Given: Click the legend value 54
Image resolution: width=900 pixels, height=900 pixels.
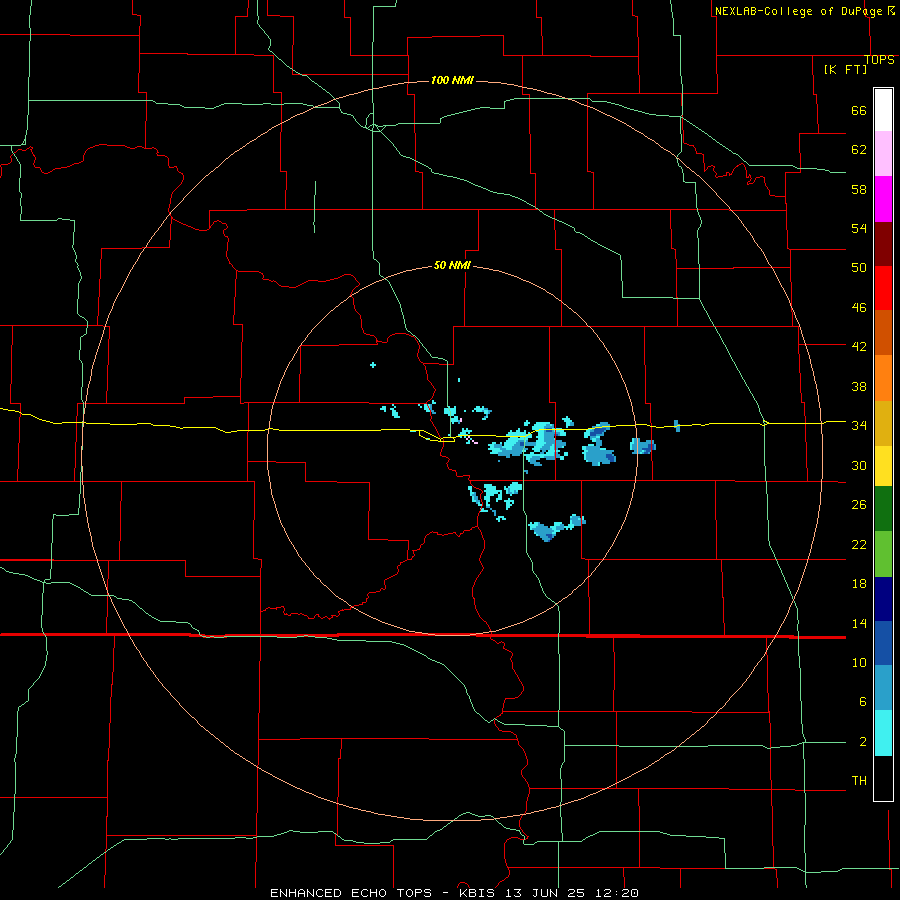Looking at the screenshot, I should pos(859,228).
